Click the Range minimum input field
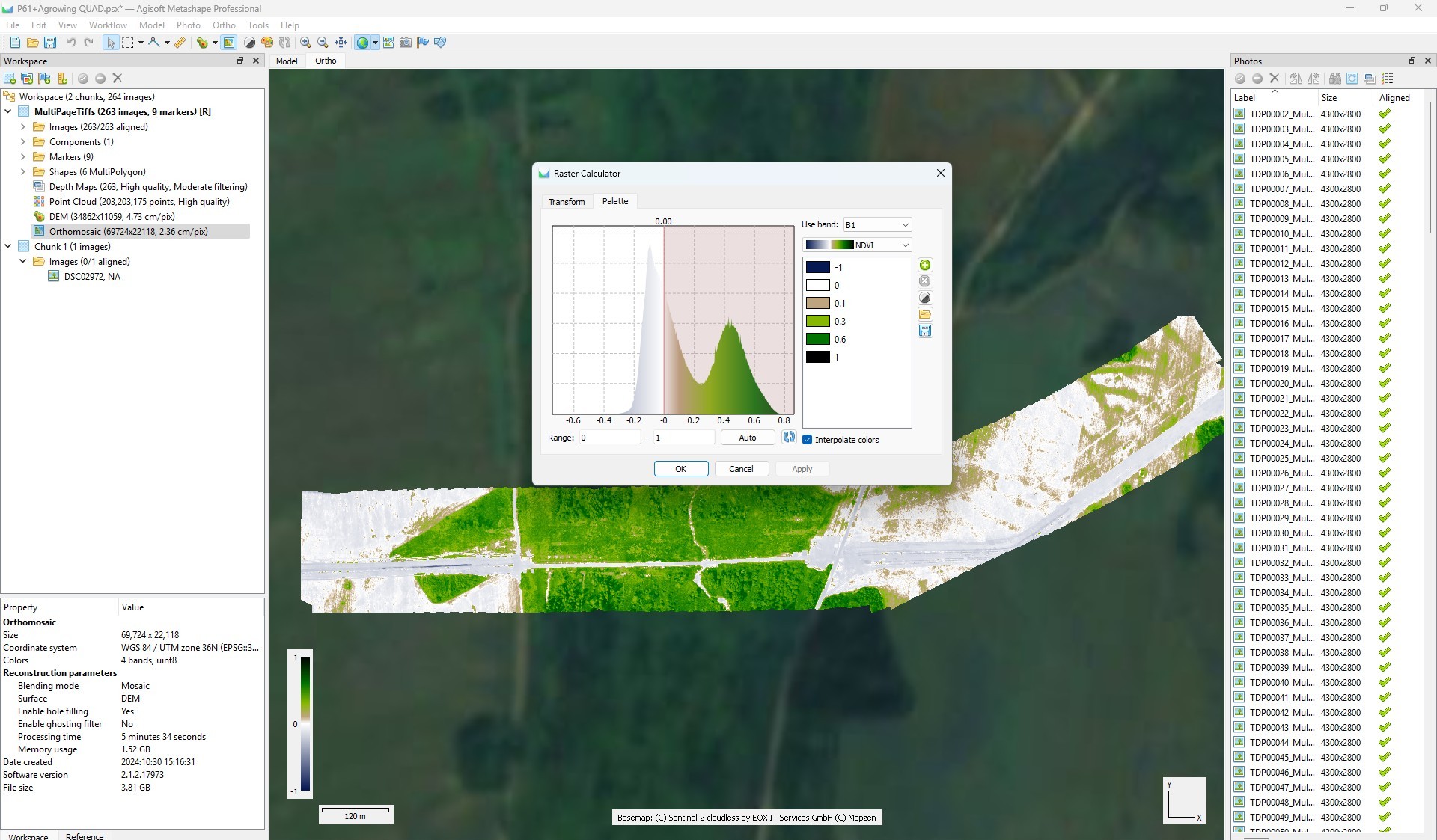Viewport: 1437px width, 840px height. [x=610, y=438]
